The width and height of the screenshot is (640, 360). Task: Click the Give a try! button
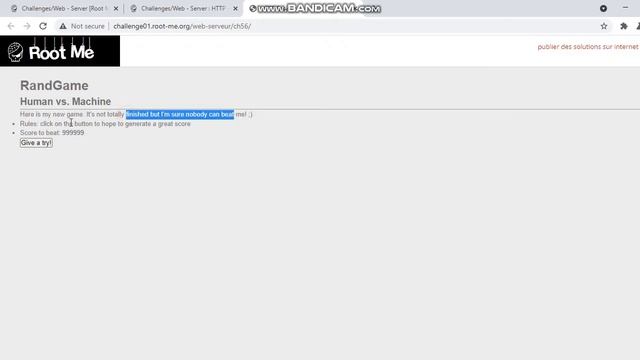coord(36,143)
